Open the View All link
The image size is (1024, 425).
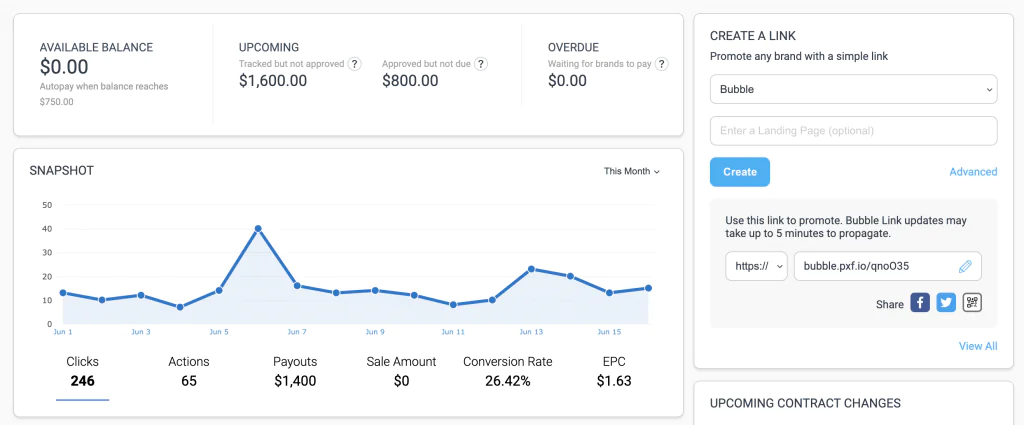978,346
